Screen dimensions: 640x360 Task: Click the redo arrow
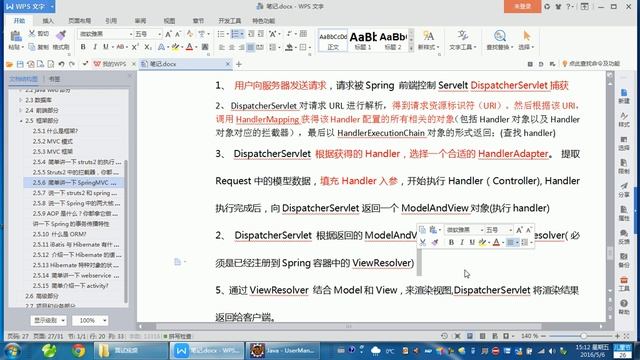(x=72, y=64)
